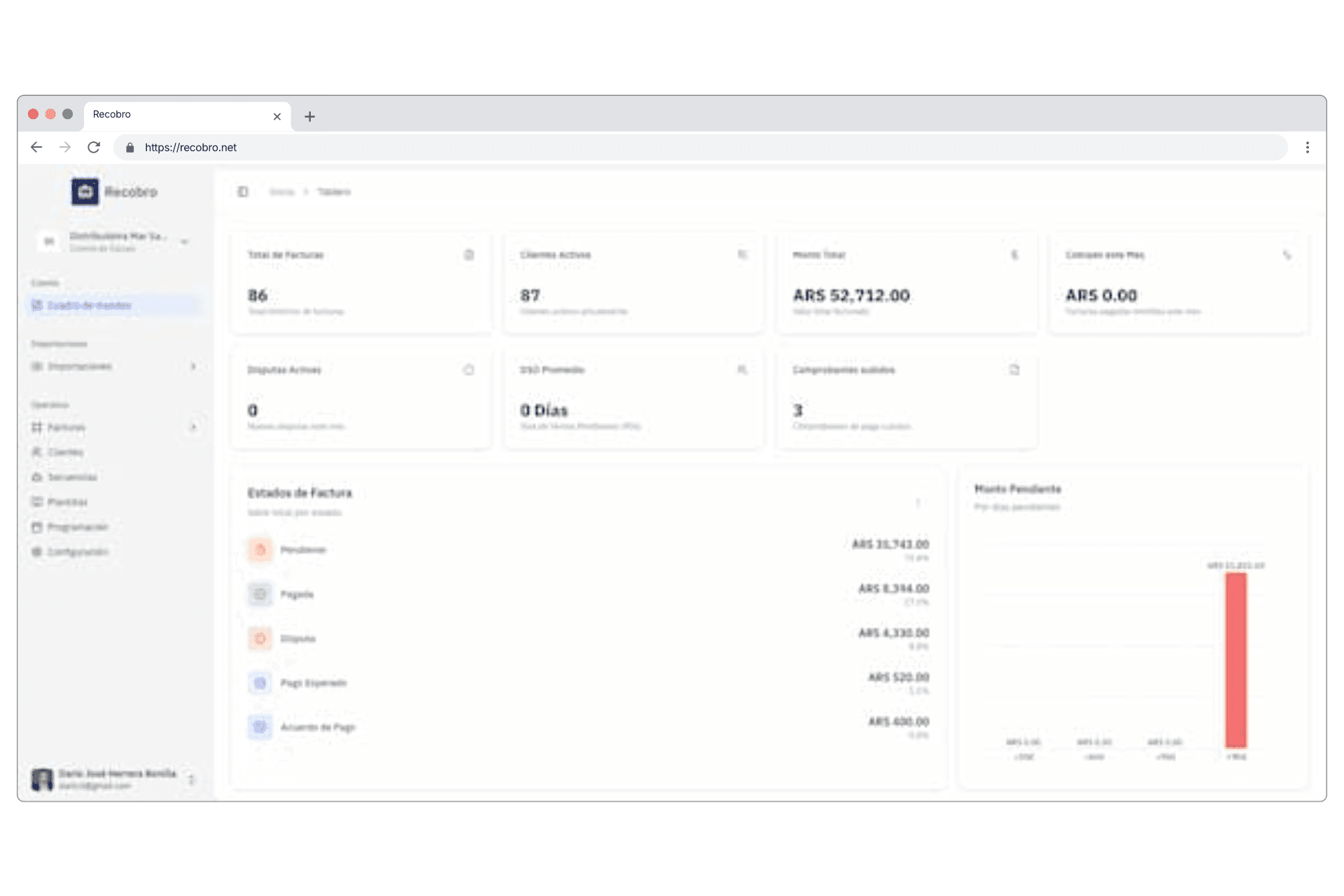
Task: Open Plantillas from the sidebar
Action: (x=67, y=502)
